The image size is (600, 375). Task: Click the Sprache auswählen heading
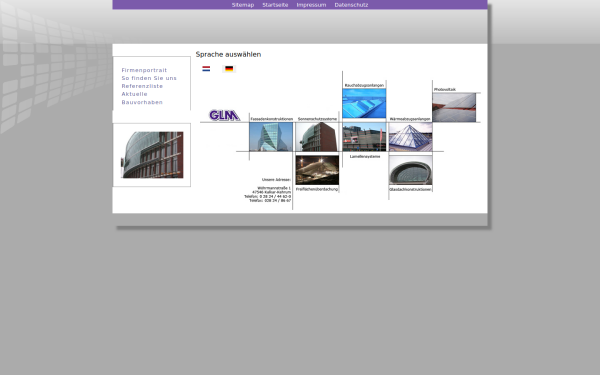click(228, 54)
